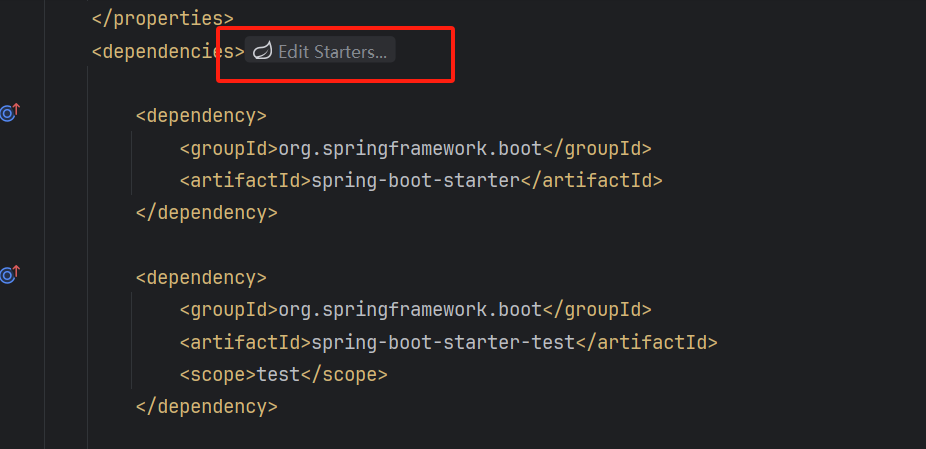The height and width of the screenshot is (449, 926).
Task: Click gutter icon beside second dependency tag
Action: point(9,275)
